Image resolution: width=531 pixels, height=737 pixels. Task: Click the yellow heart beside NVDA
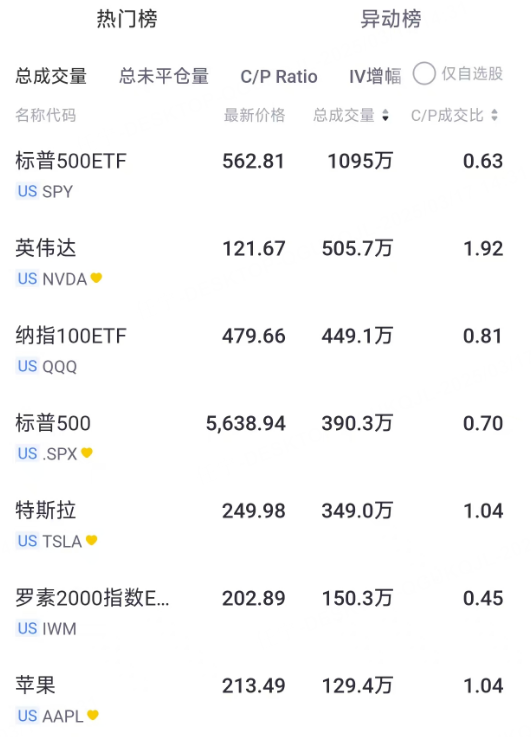coord(96,278)
